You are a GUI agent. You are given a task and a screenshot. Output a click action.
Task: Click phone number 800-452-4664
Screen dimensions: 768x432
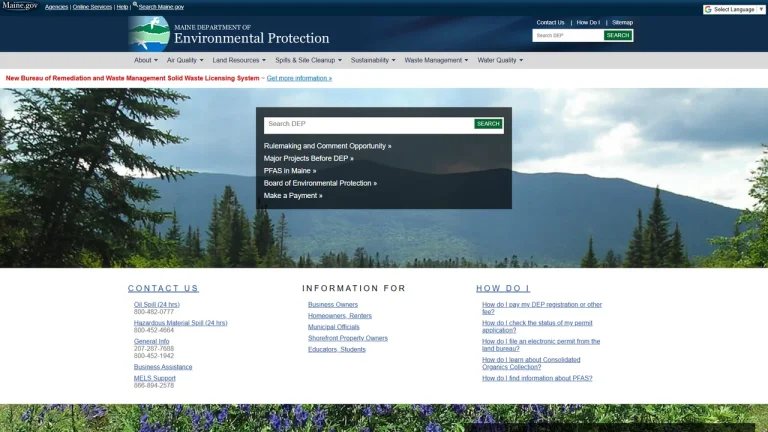153,331
